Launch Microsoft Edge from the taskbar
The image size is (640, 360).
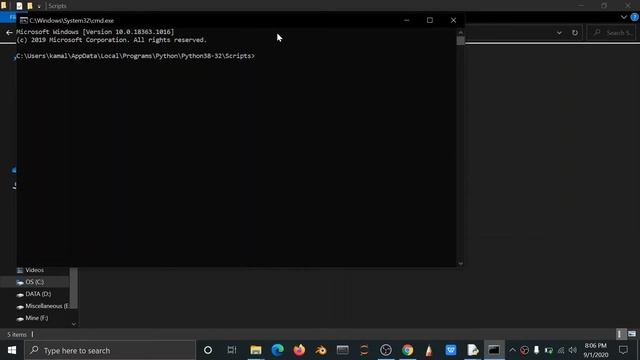[x=278, y=350]
